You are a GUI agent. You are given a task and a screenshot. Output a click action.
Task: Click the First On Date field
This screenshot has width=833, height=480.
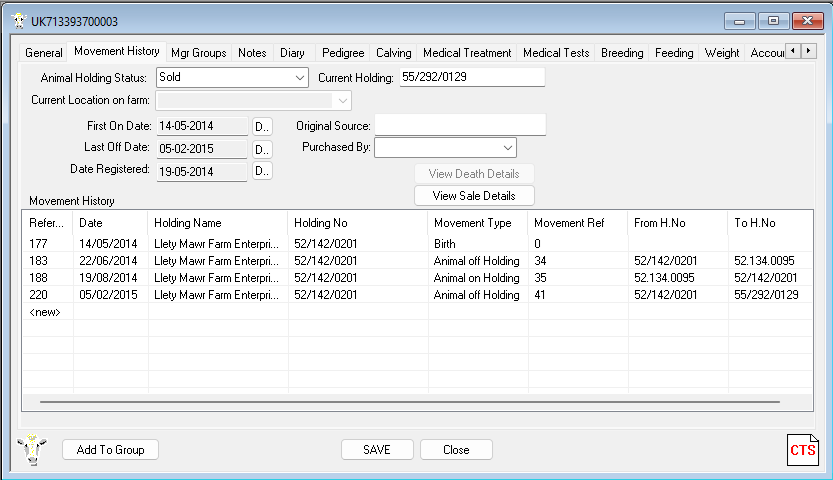[x=202, y=126]
